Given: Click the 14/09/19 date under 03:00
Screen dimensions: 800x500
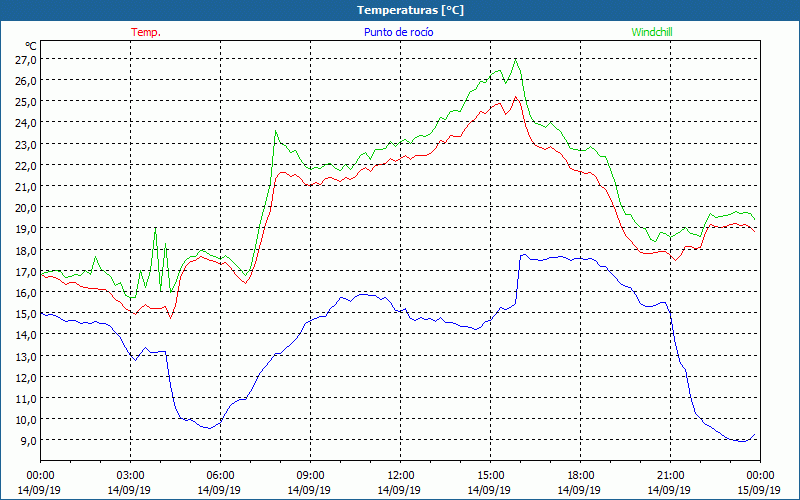Looking at the screenshot, I should (129, 490).
